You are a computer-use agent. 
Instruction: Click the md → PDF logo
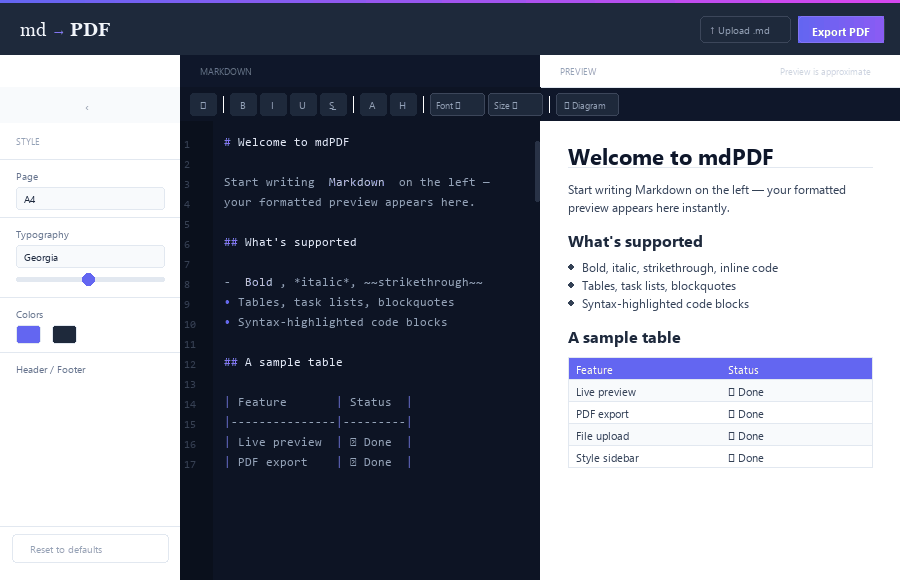coord(63,29)
